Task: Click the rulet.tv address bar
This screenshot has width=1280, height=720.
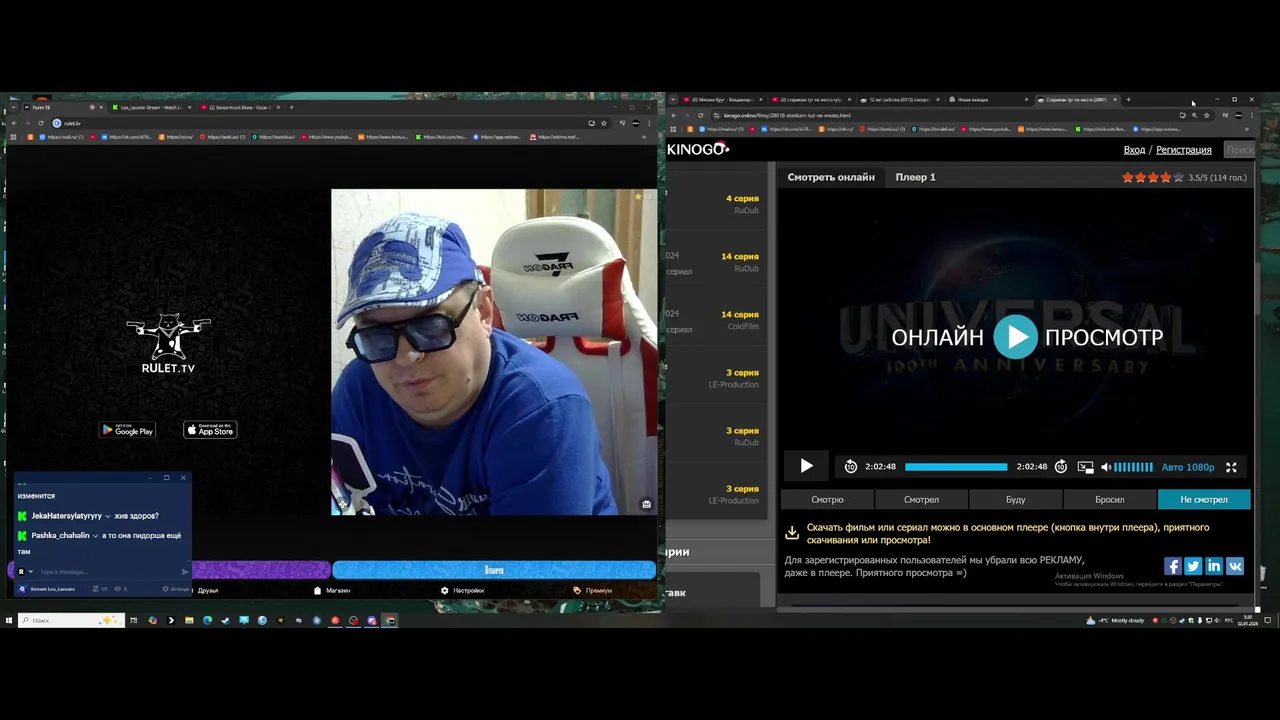Action: coord(320,123)
